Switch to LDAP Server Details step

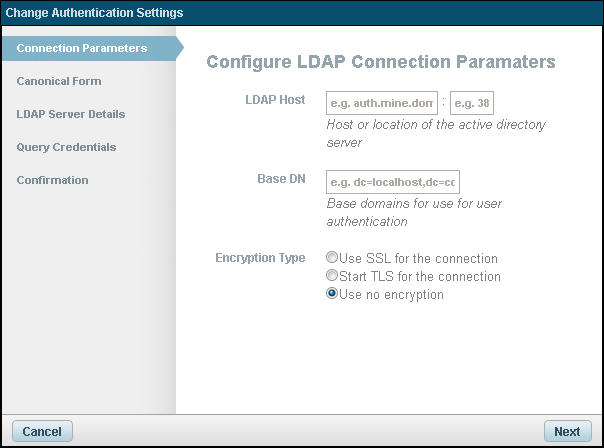pos(70,114)
